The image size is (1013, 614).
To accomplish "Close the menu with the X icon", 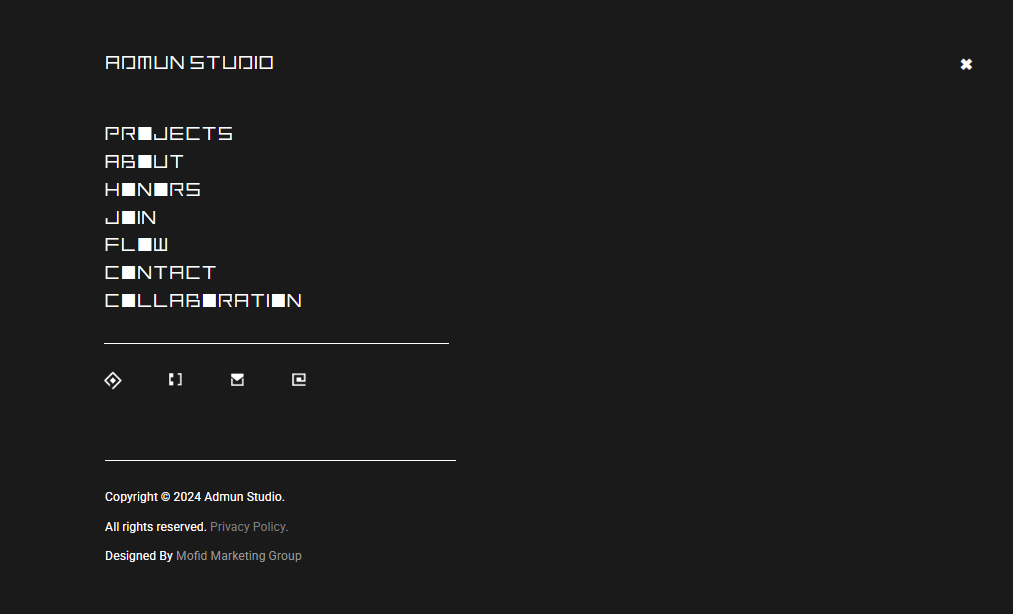I will 966,64.
